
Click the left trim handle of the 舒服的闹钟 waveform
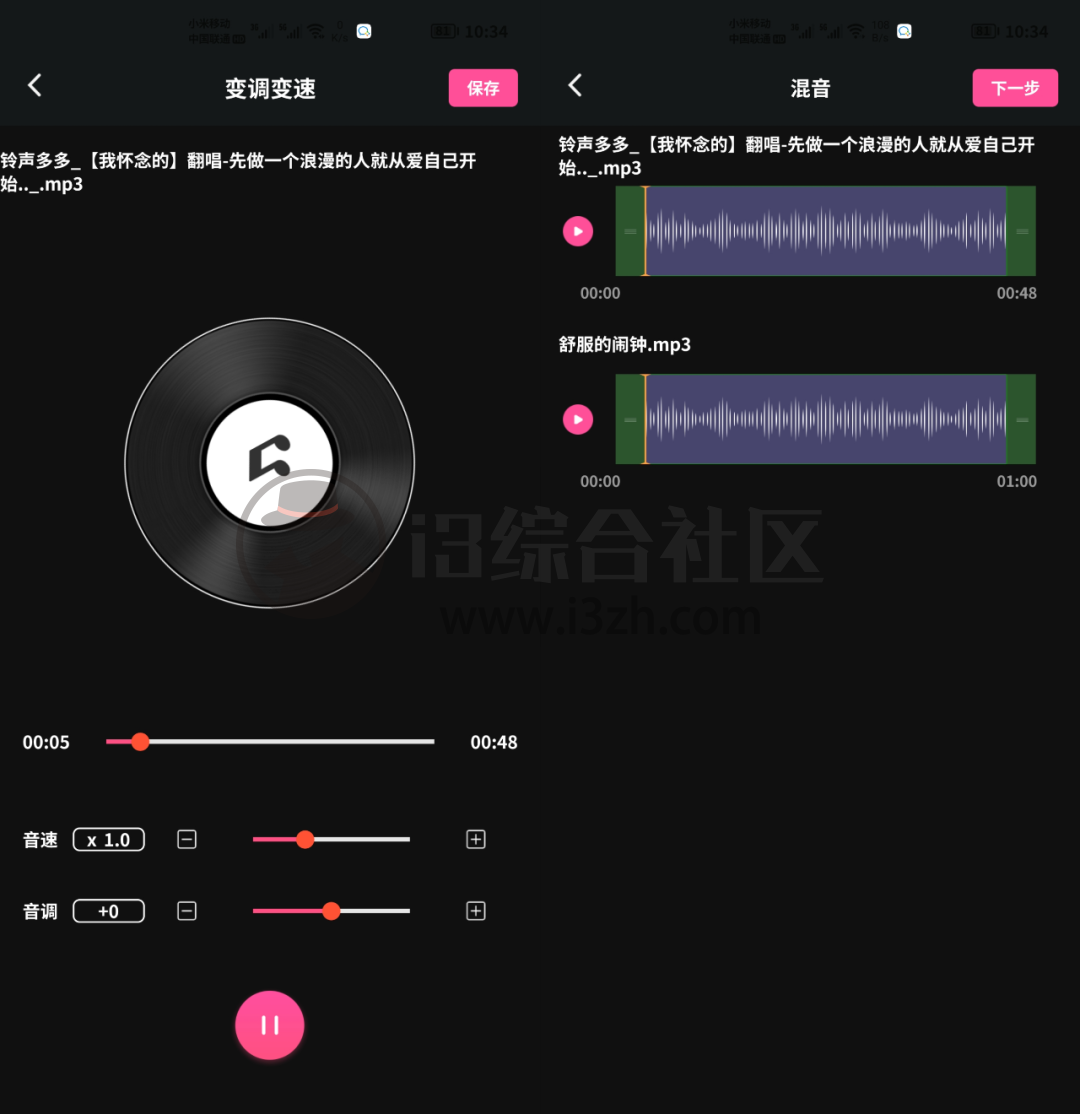coord(630,419)
